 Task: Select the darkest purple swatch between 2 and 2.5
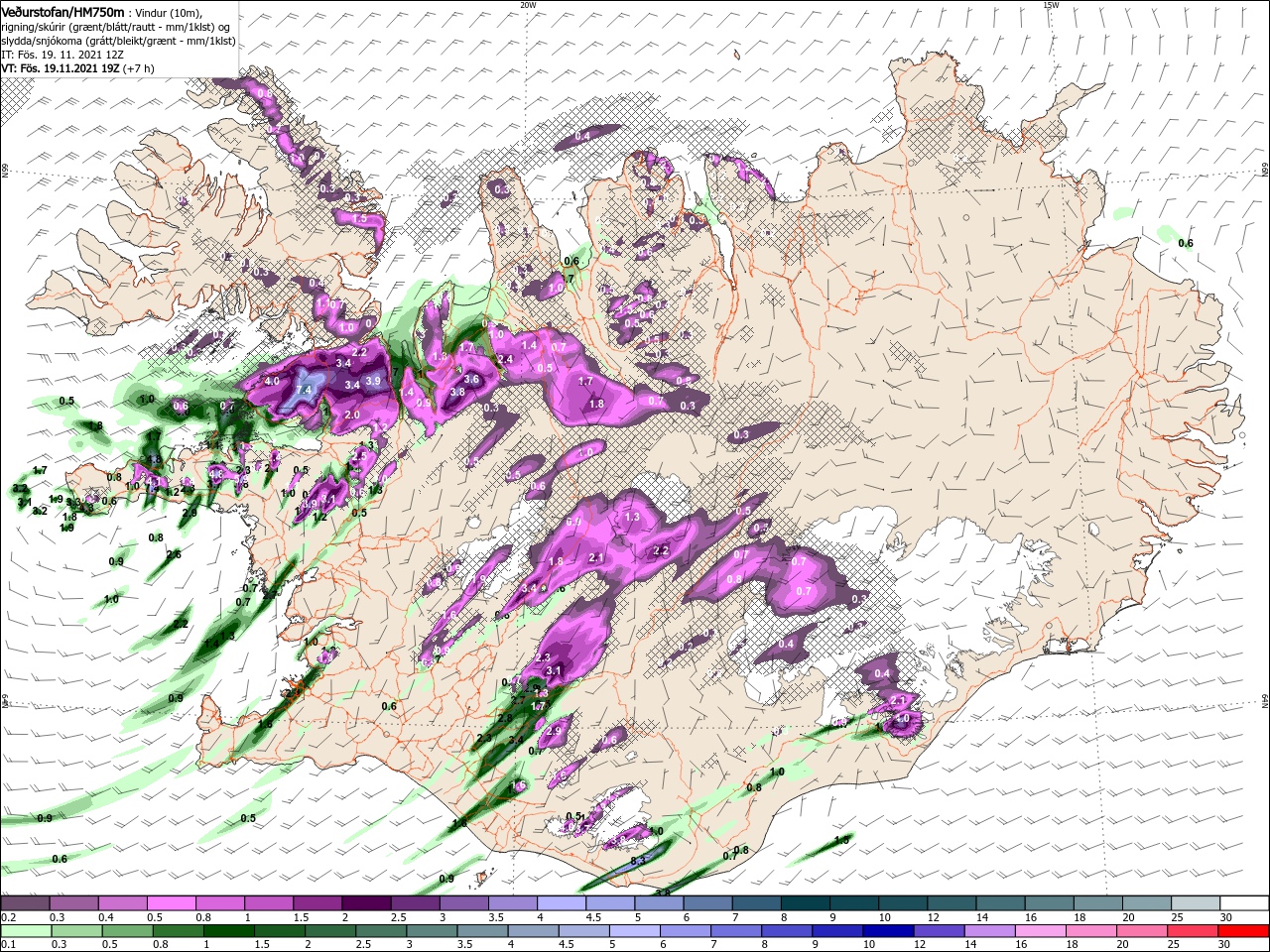click(x=366, y=903)
